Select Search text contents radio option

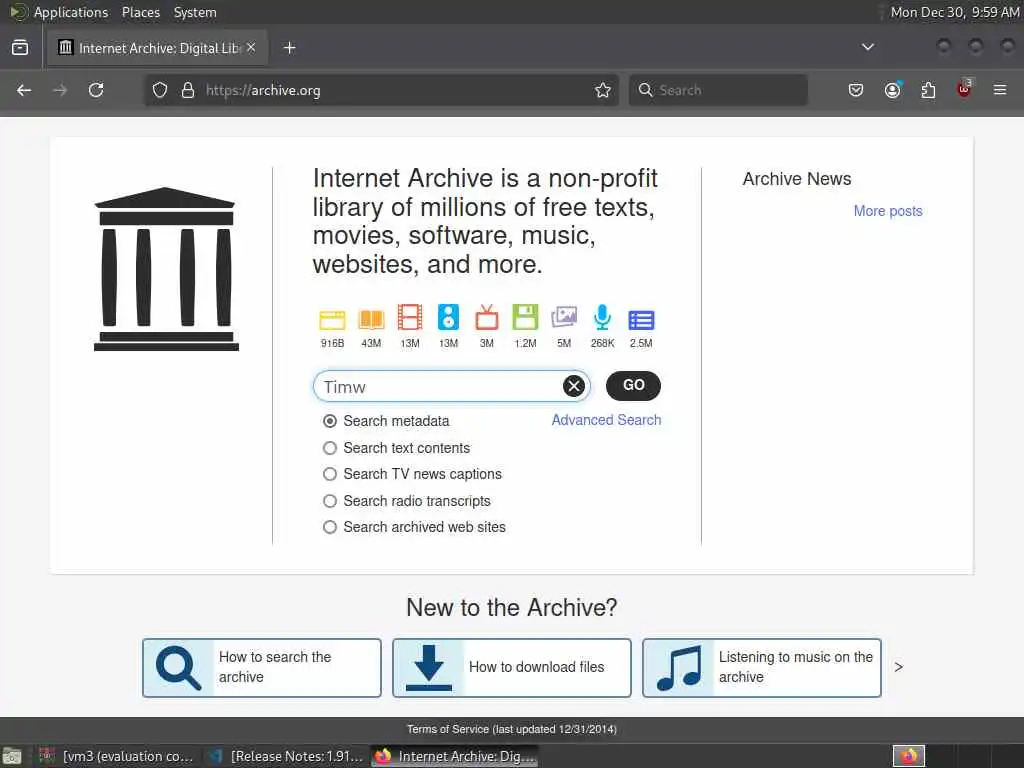click(x=330, y=448)
